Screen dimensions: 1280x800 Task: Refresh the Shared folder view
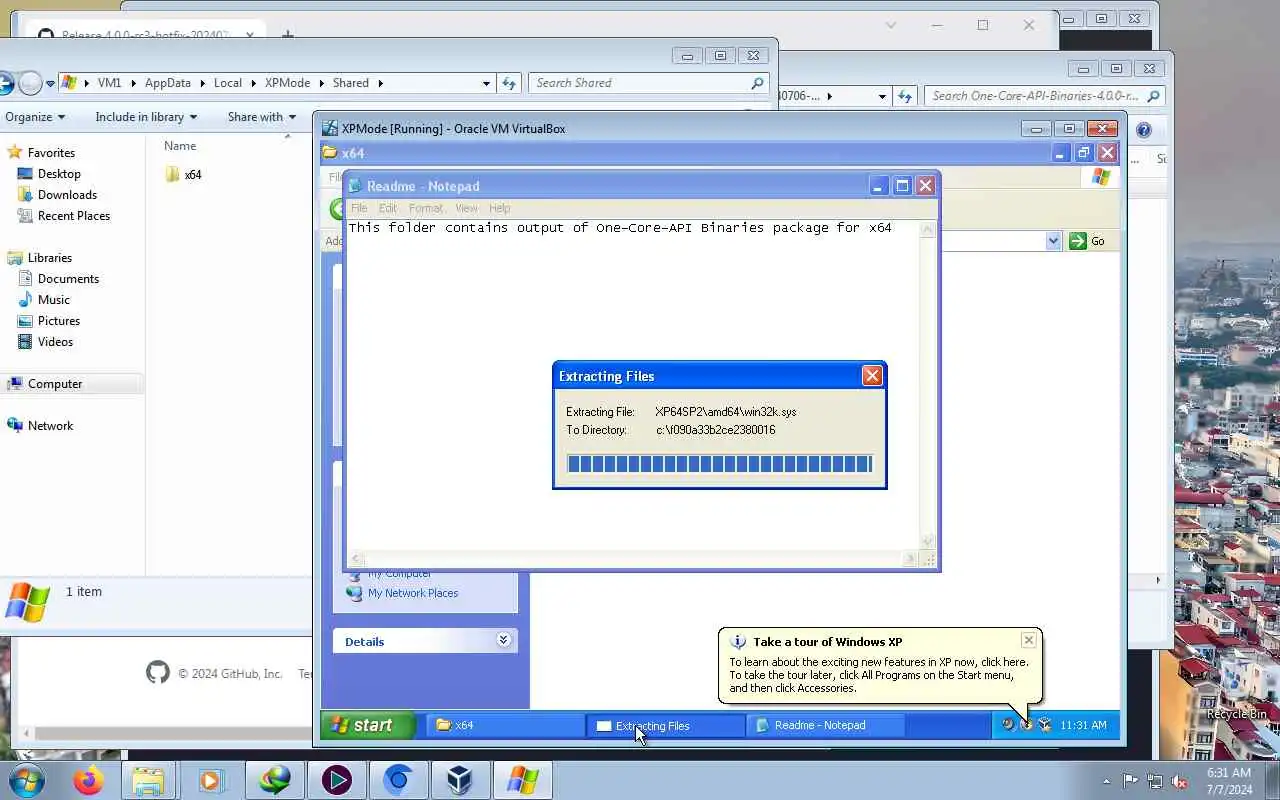point(509,83)
